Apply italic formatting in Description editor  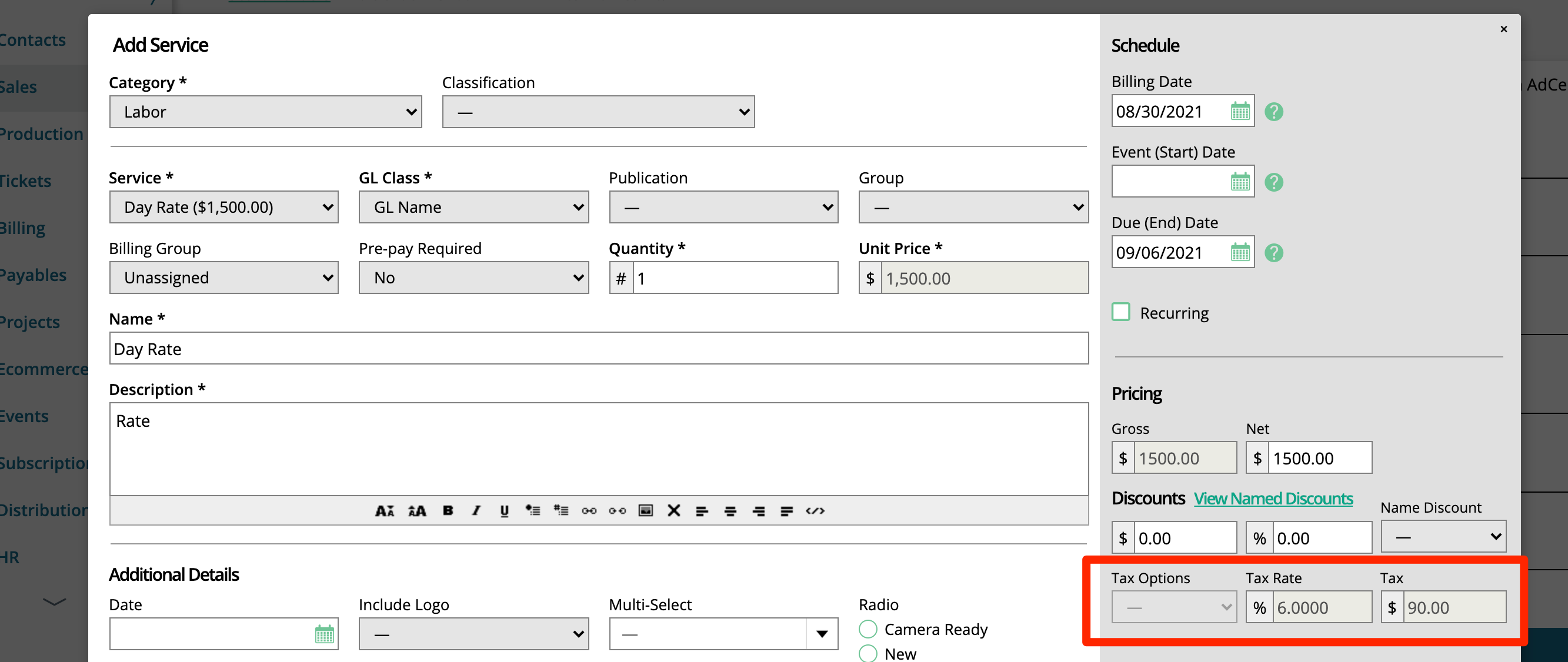click(x=476, y=510)
